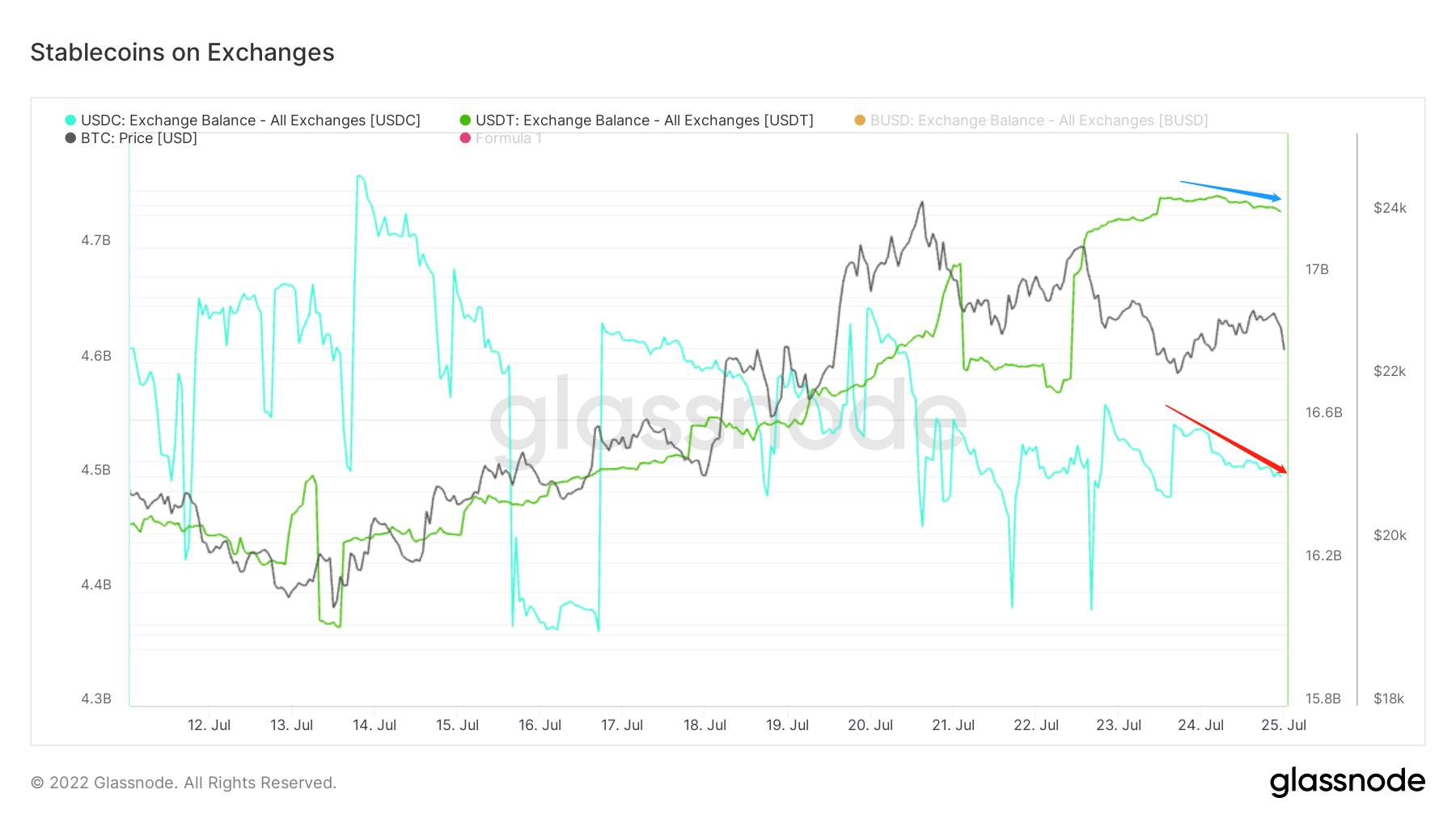1456x819 pixels.
Task: Click the 17B USDT axis label
Action: pos(1317,269)
